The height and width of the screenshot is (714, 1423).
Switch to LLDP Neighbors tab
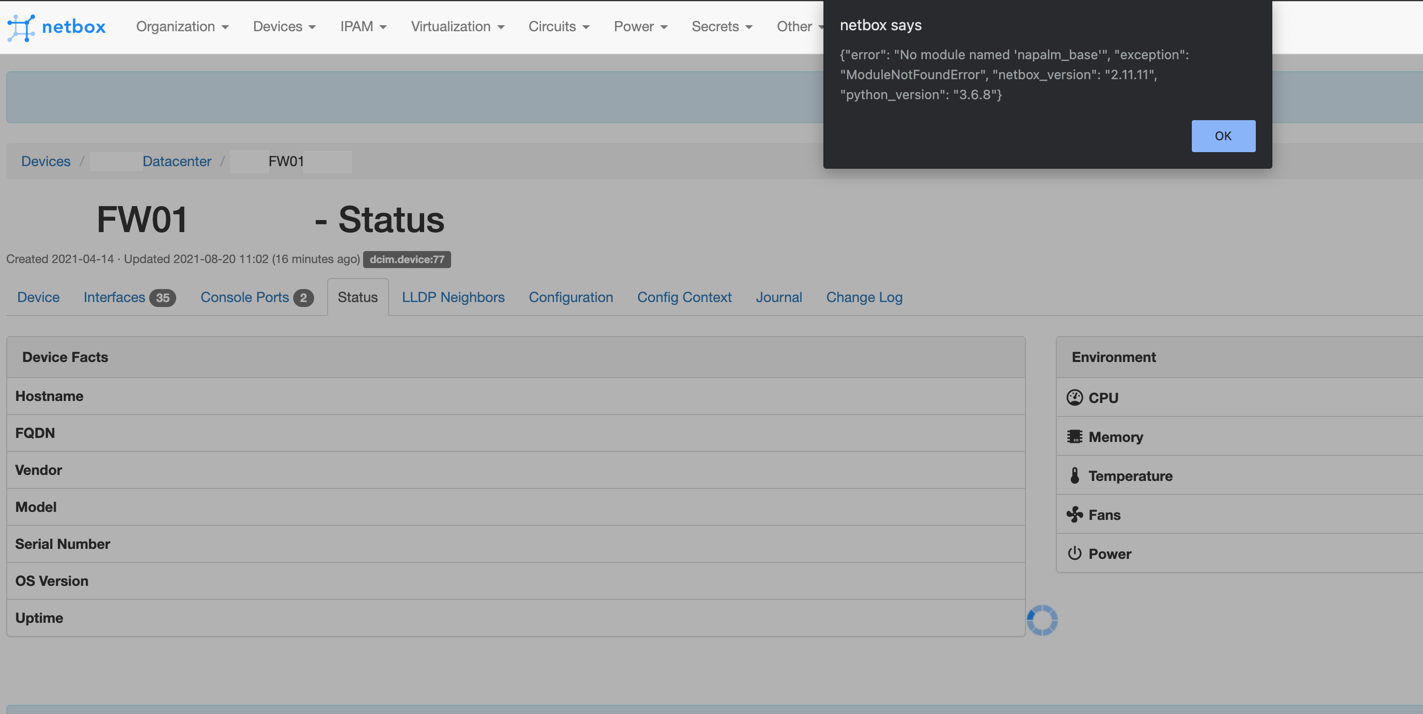pos(453,297)
